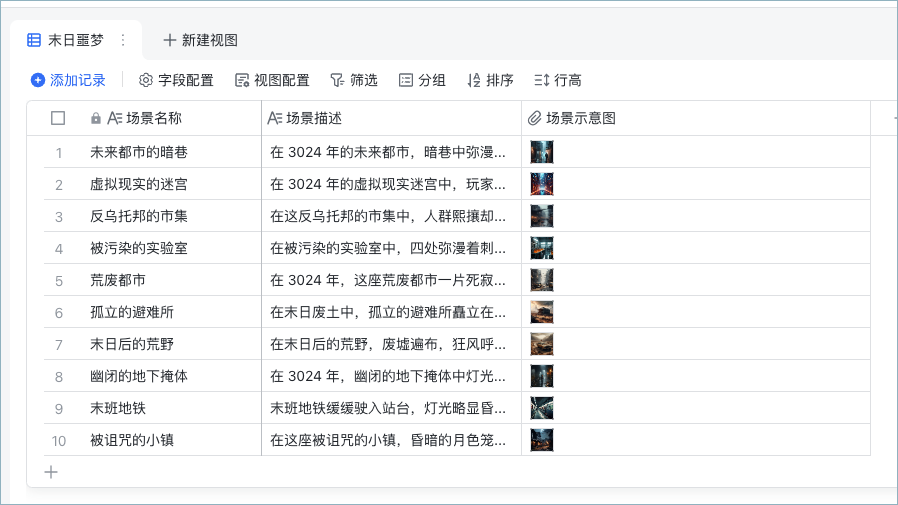
Task: Open the 行高 row height option
Action: coord(558,80)
